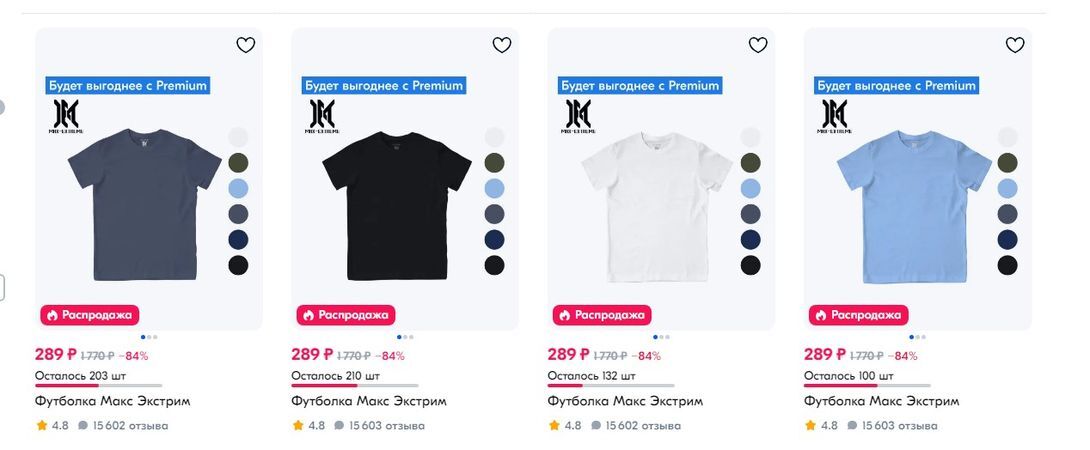Click the heart on the white t-shirt card
1090x450 pixels.
(x=758, y=45)
